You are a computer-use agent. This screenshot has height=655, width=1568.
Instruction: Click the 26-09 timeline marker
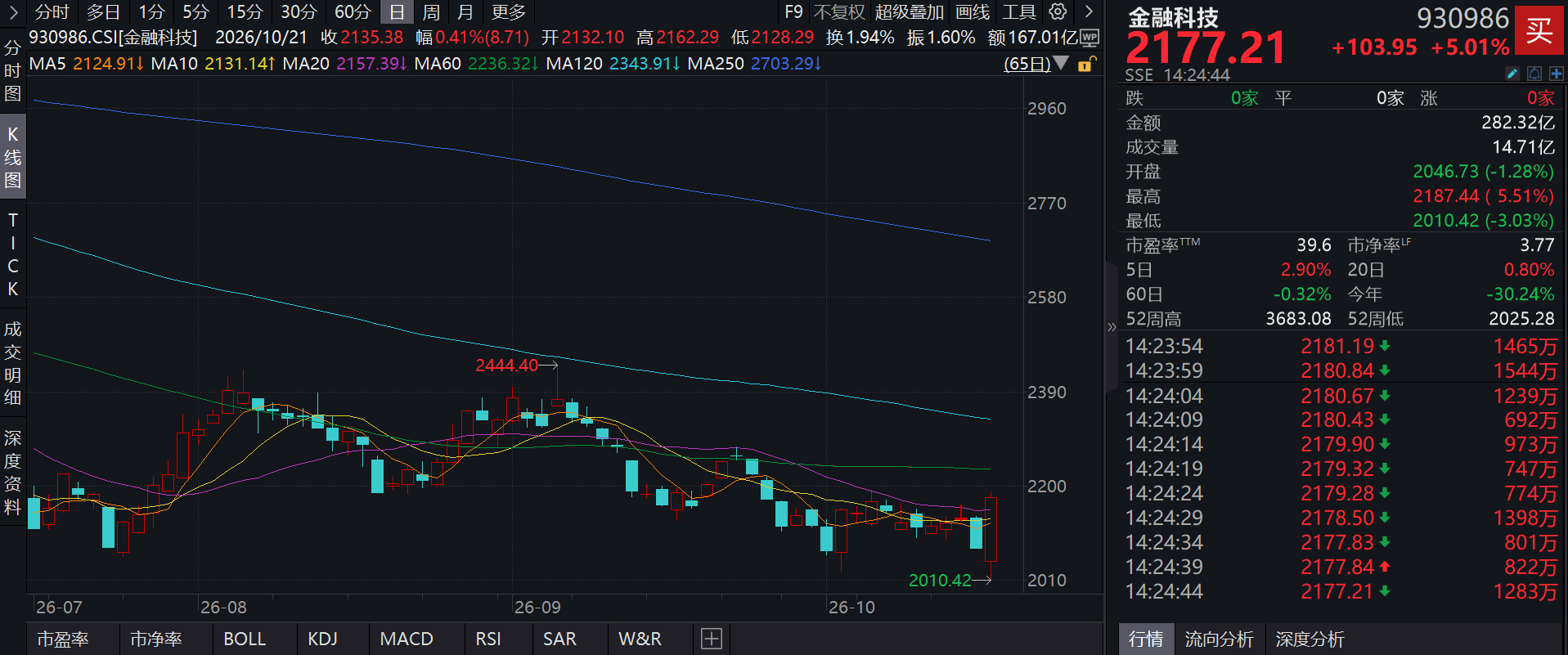click(x=537, y=608)
